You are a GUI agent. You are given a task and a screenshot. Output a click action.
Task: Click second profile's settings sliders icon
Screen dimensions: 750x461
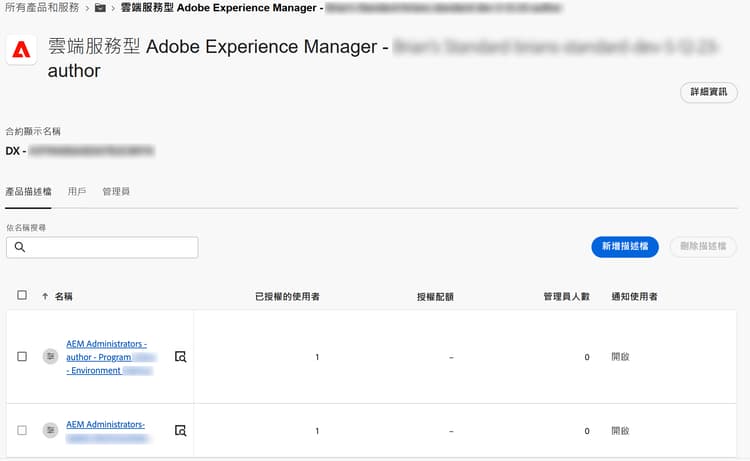[x=51, y=430]
